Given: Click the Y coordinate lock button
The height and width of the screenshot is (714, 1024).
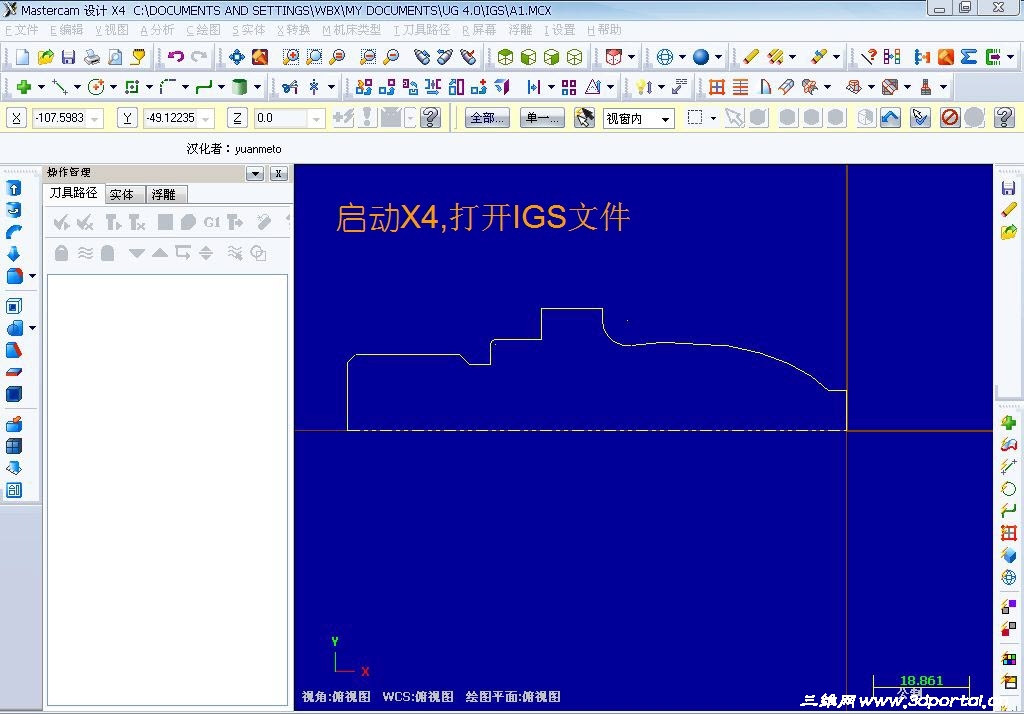Looking at the screenshot, I should [127, 118].
